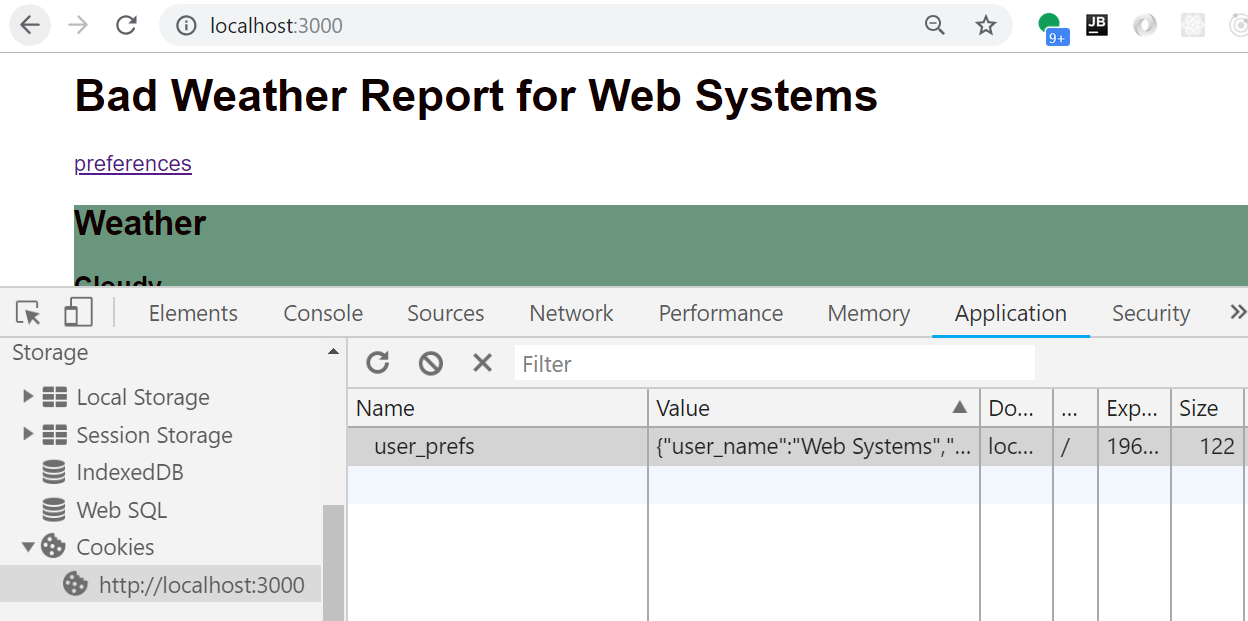
Task: Open the Network tab
Action: click(x=571, y=313)
